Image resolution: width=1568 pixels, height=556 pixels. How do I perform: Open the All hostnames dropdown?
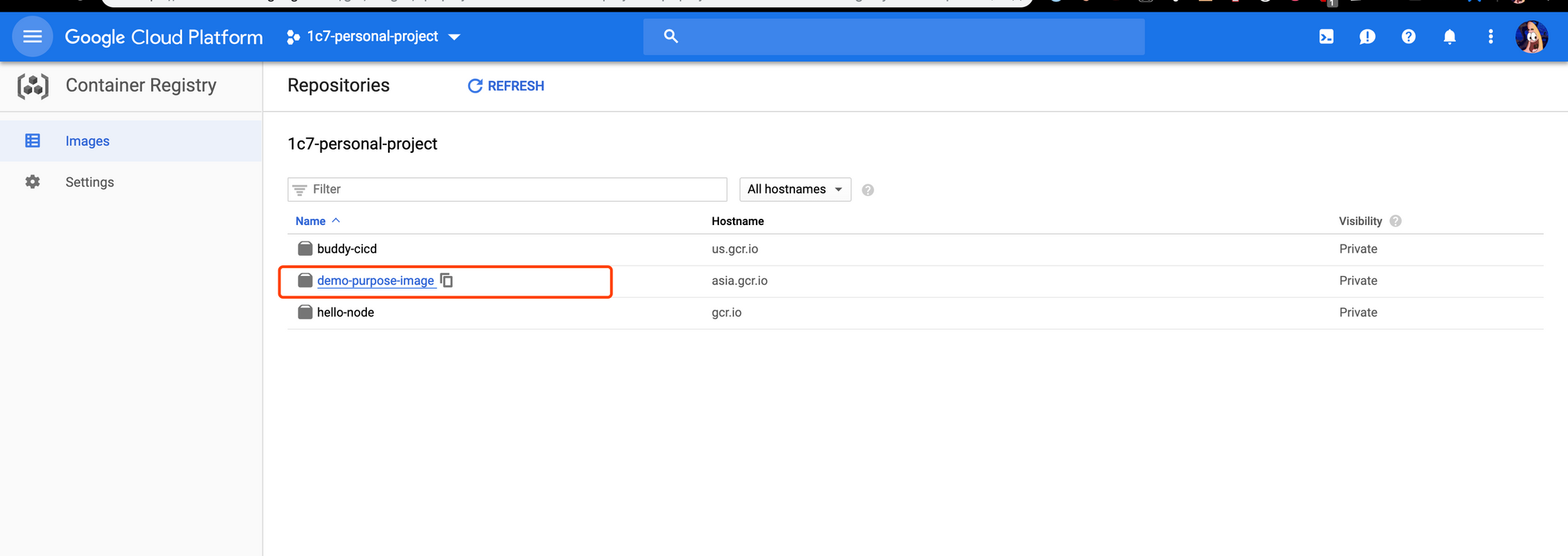[x=794, y=190]
